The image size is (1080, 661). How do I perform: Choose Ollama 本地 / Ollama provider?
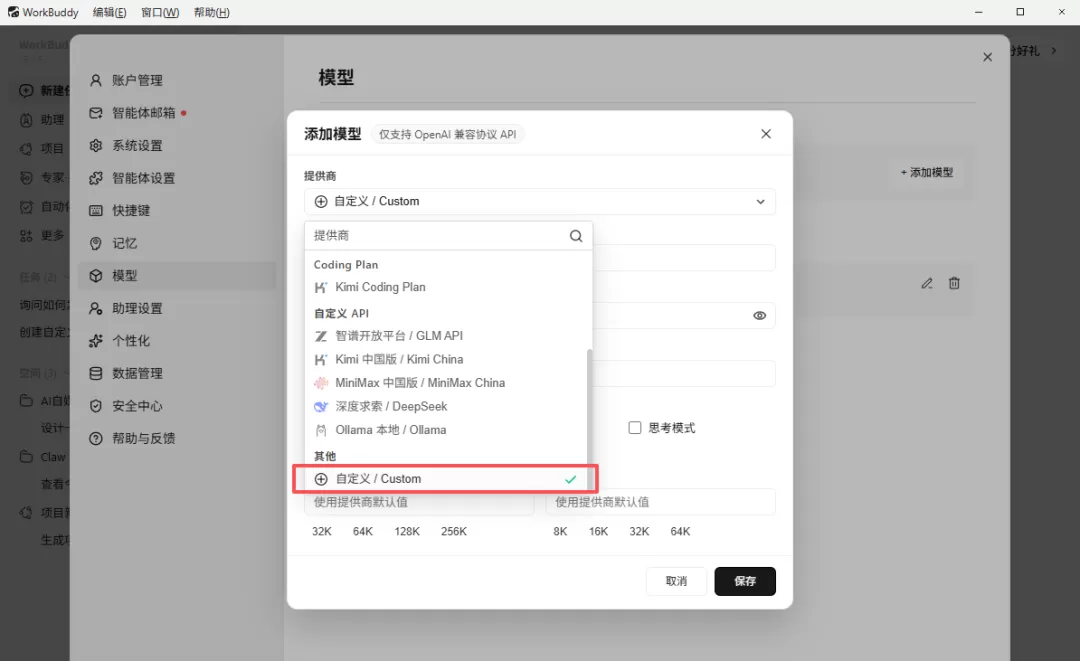[446, 430]
